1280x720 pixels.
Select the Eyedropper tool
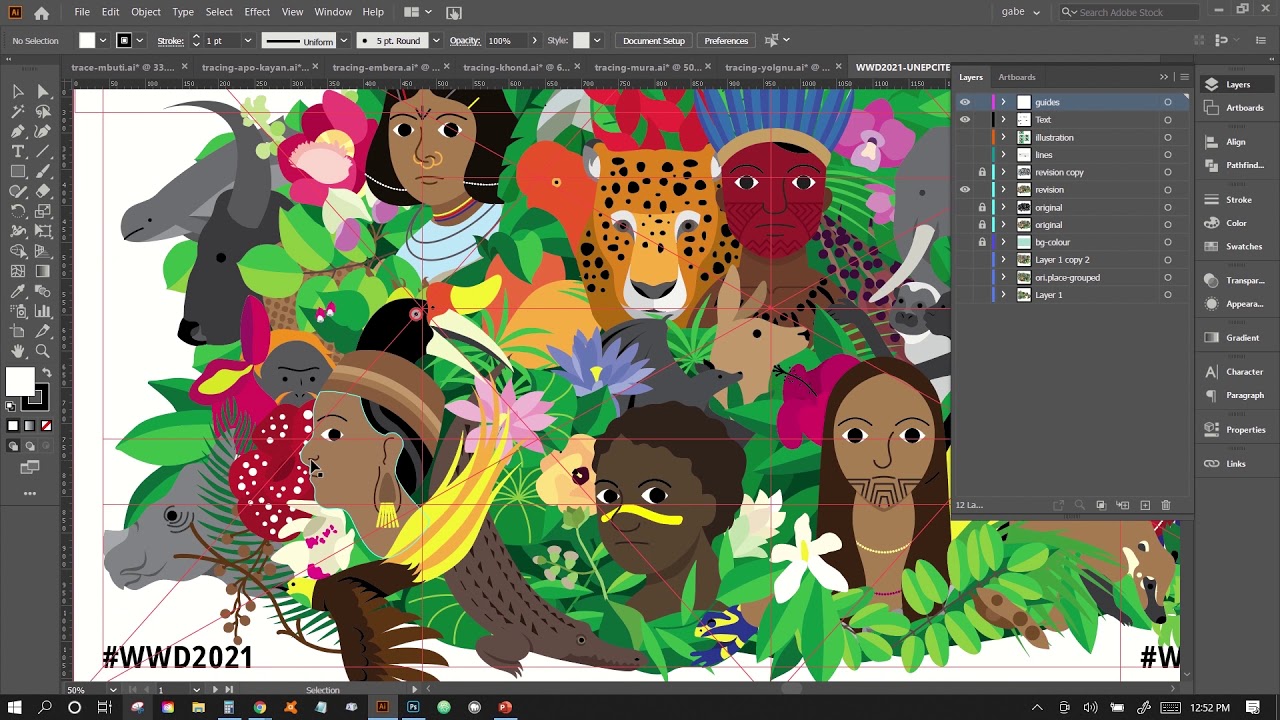[x=18, y=291]
